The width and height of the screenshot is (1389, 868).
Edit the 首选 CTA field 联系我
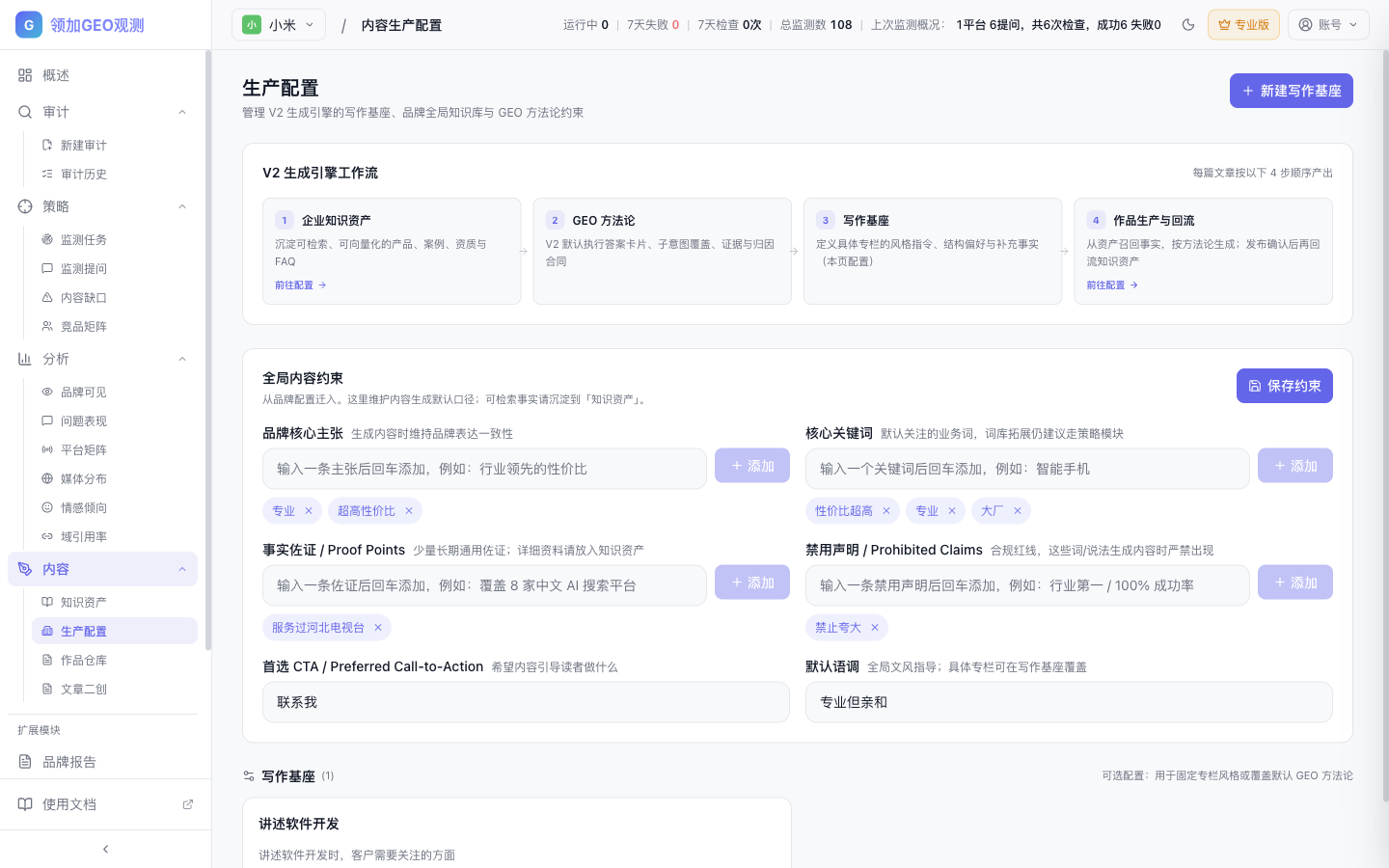point(526,702)
